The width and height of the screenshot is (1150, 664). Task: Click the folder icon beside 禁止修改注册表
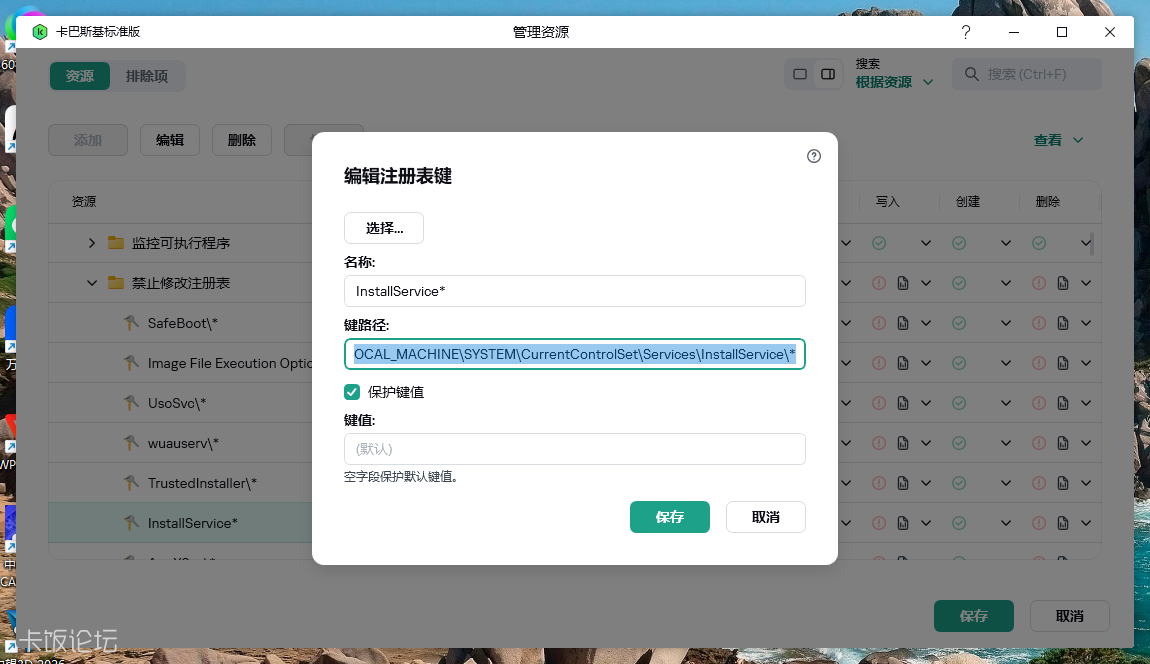[116, 282]
